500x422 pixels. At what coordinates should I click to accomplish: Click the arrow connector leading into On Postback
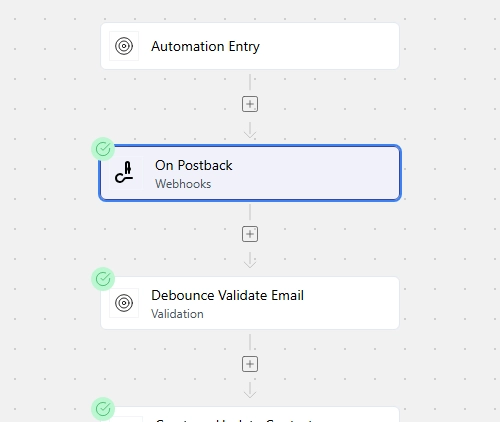[x=250, y=130]
